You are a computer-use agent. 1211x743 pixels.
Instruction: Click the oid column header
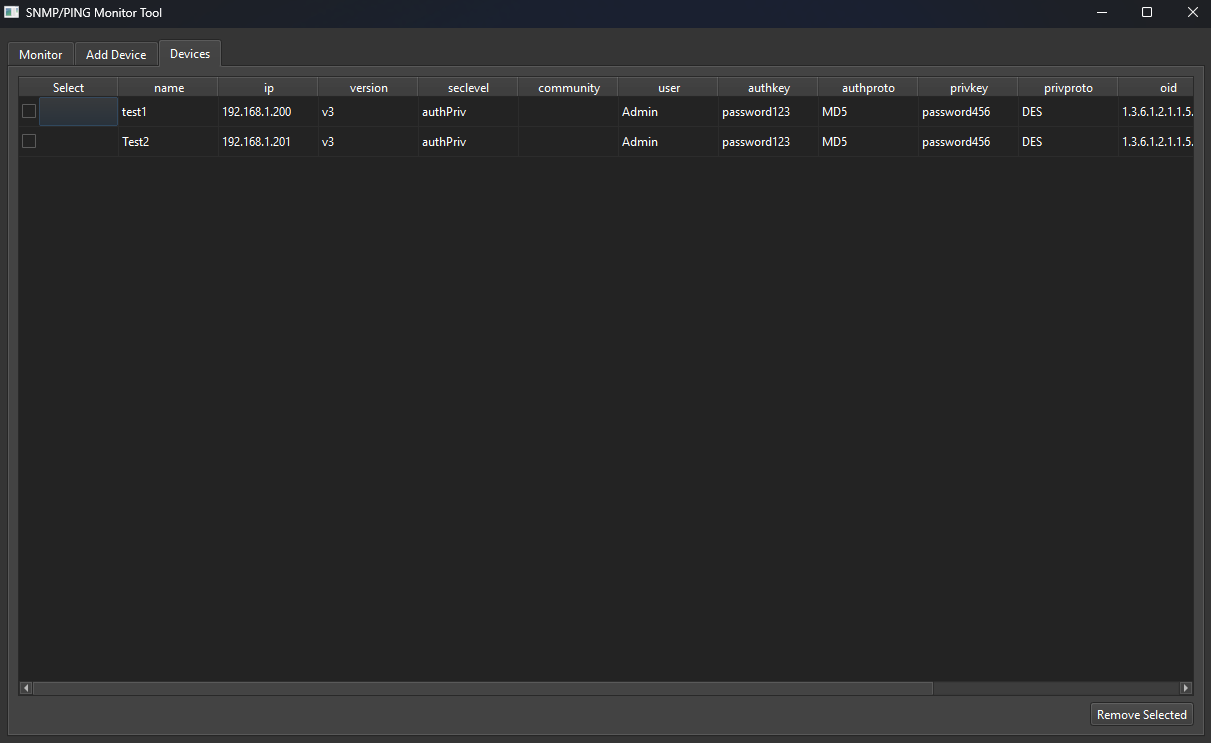point(1168,87)
